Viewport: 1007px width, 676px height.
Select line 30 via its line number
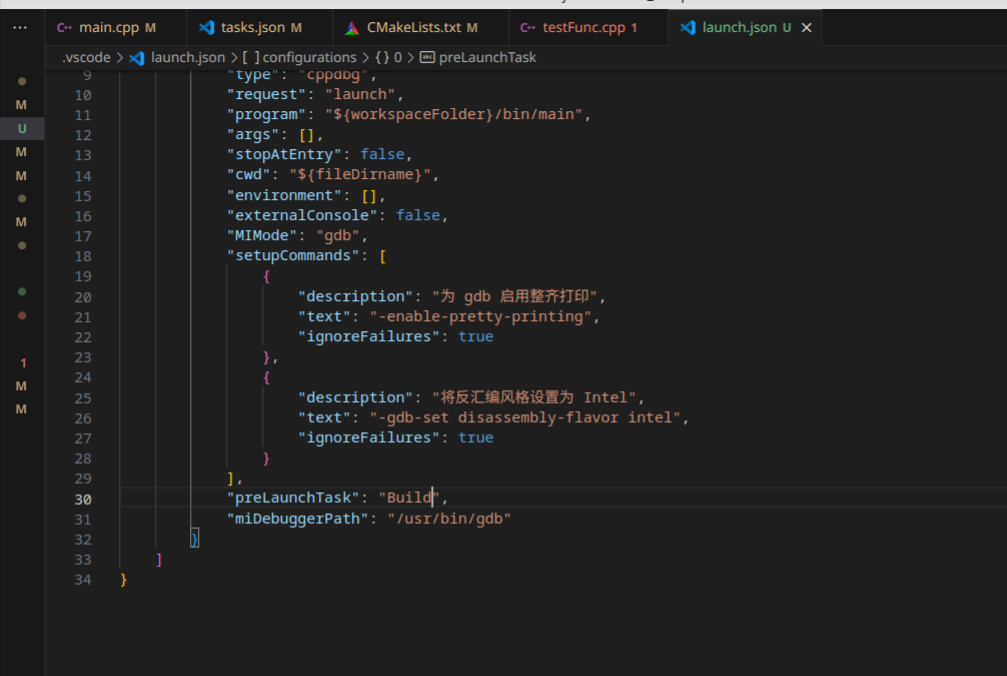click(x=83, y=499)
